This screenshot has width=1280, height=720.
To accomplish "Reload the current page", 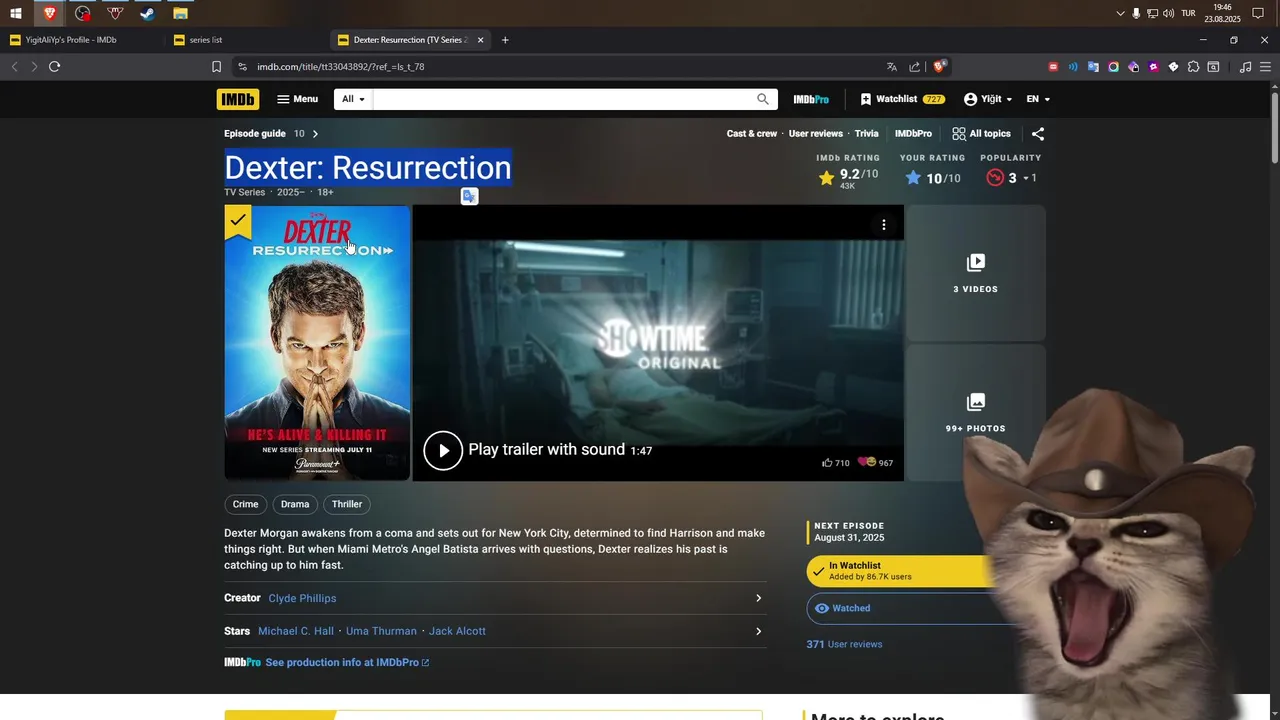I will point(54,67).
